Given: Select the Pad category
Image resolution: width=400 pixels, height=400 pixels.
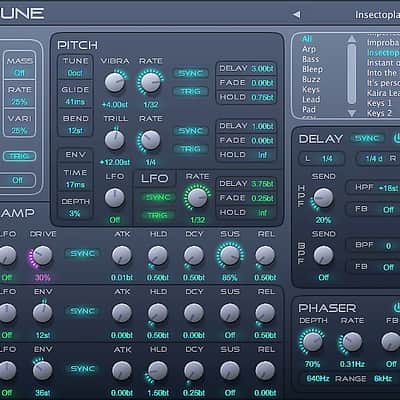Looking at the screenshot, I should pyautogui.click(x=309, y=109).
